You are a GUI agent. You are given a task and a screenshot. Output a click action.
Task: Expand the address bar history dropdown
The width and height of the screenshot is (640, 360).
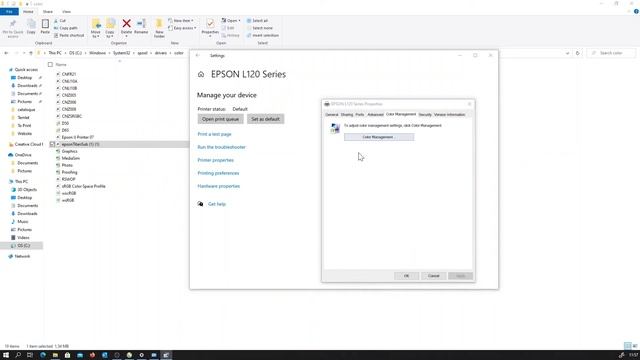[567, 53]
